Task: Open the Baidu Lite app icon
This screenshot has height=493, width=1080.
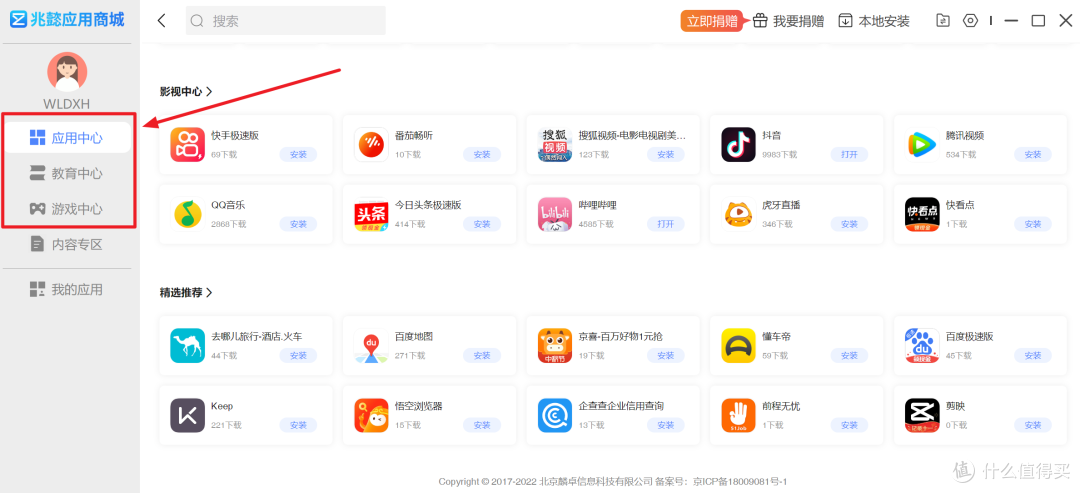Action: point(922,346)
